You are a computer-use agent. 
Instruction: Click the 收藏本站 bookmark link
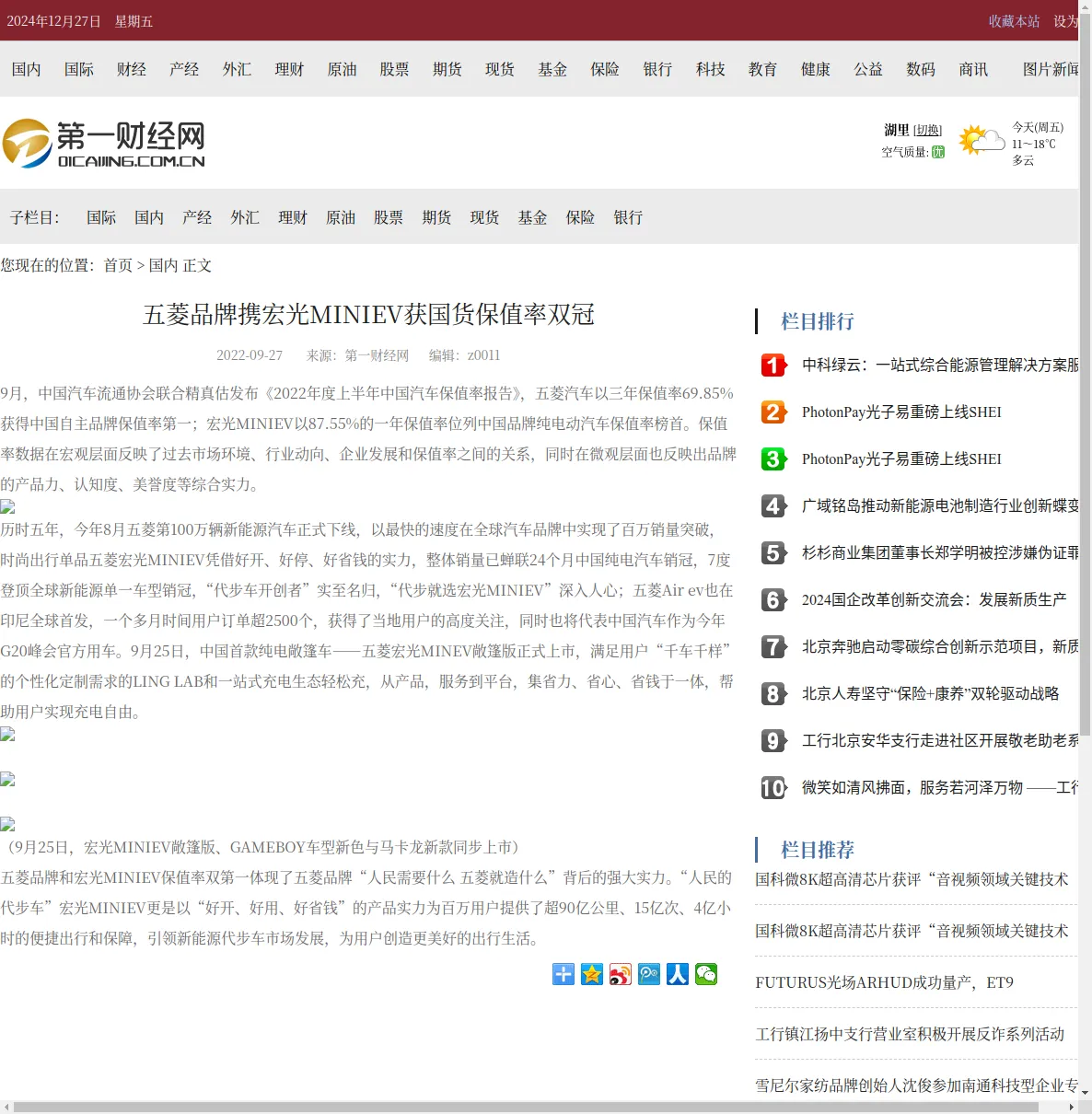coord(1014,21)
